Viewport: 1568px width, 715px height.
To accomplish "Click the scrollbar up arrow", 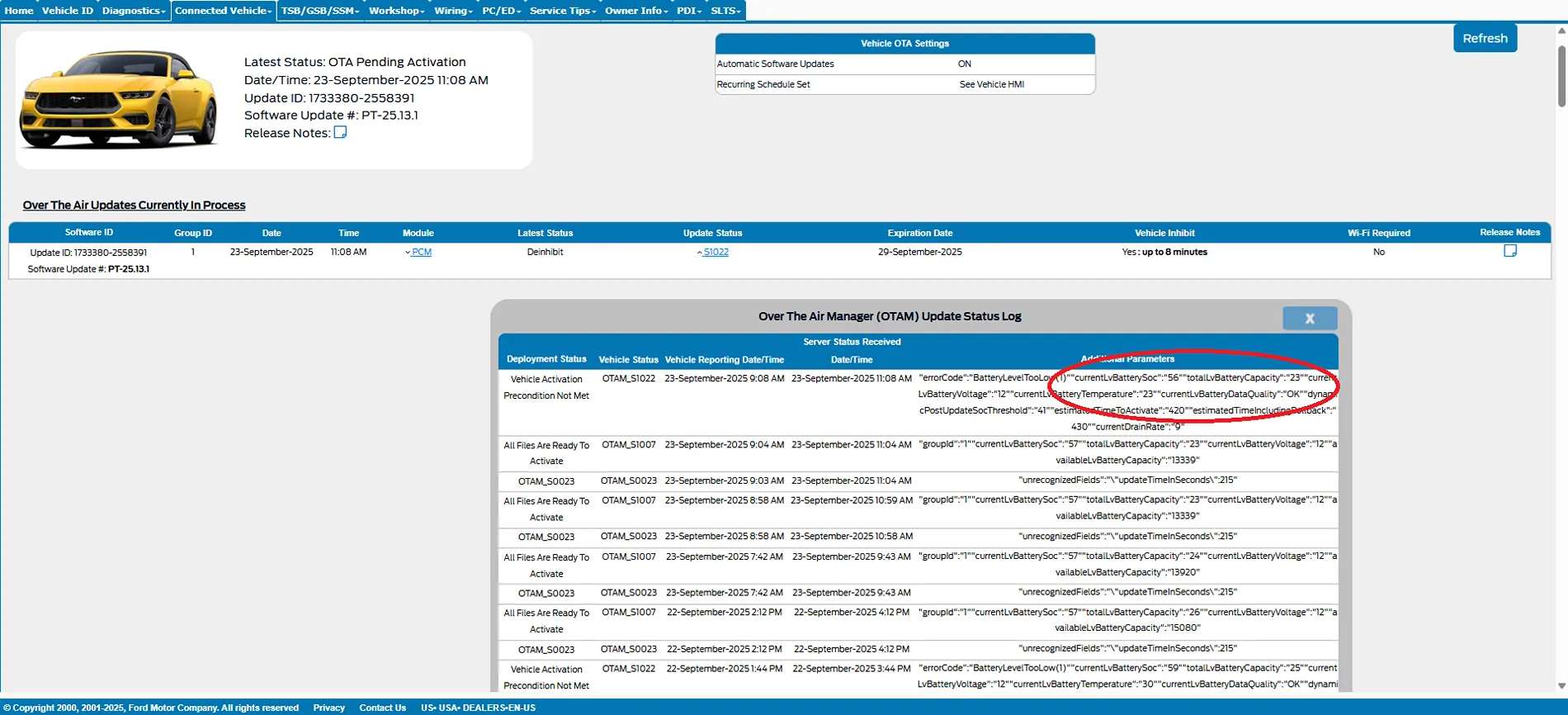I will (1561, 31).
